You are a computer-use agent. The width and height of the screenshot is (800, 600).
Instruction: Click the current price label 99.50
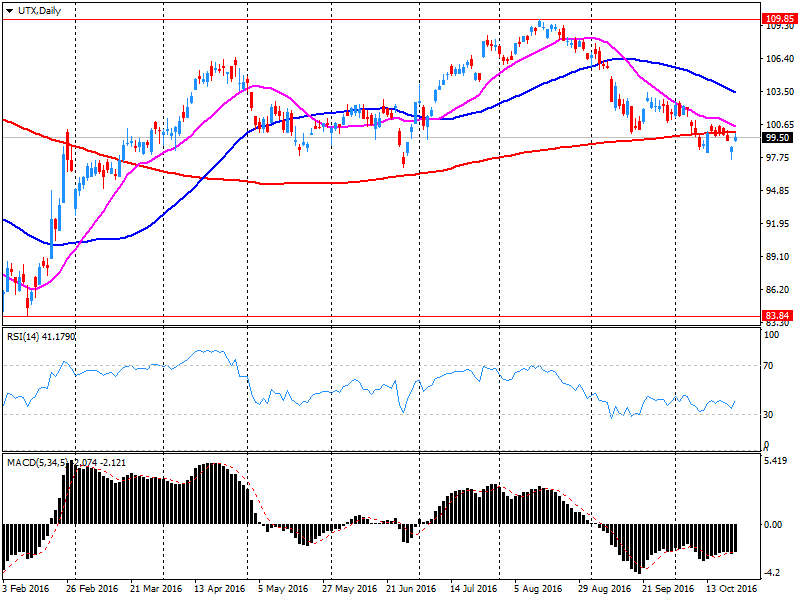pyautogui.click(x=780, y=138)
